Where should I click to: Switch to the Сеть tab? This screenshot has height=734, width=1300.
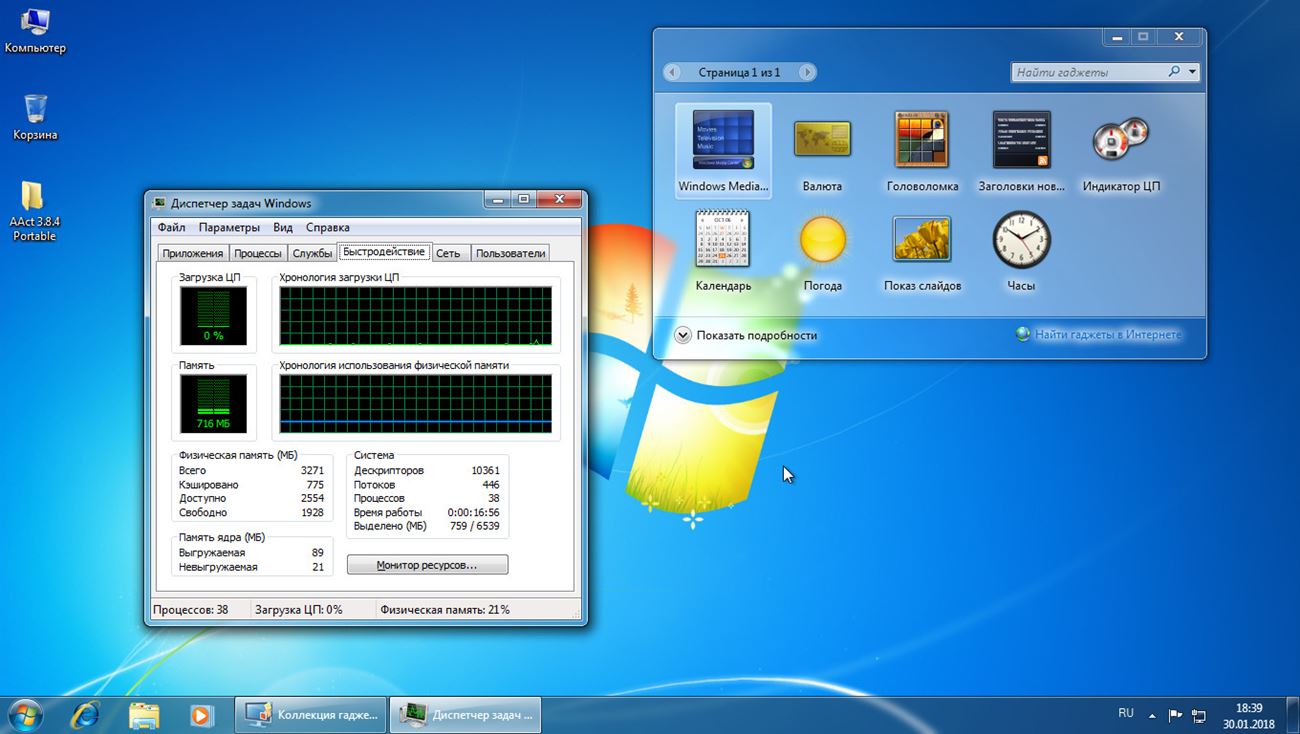pyautogui.click(x=448, y=253)
